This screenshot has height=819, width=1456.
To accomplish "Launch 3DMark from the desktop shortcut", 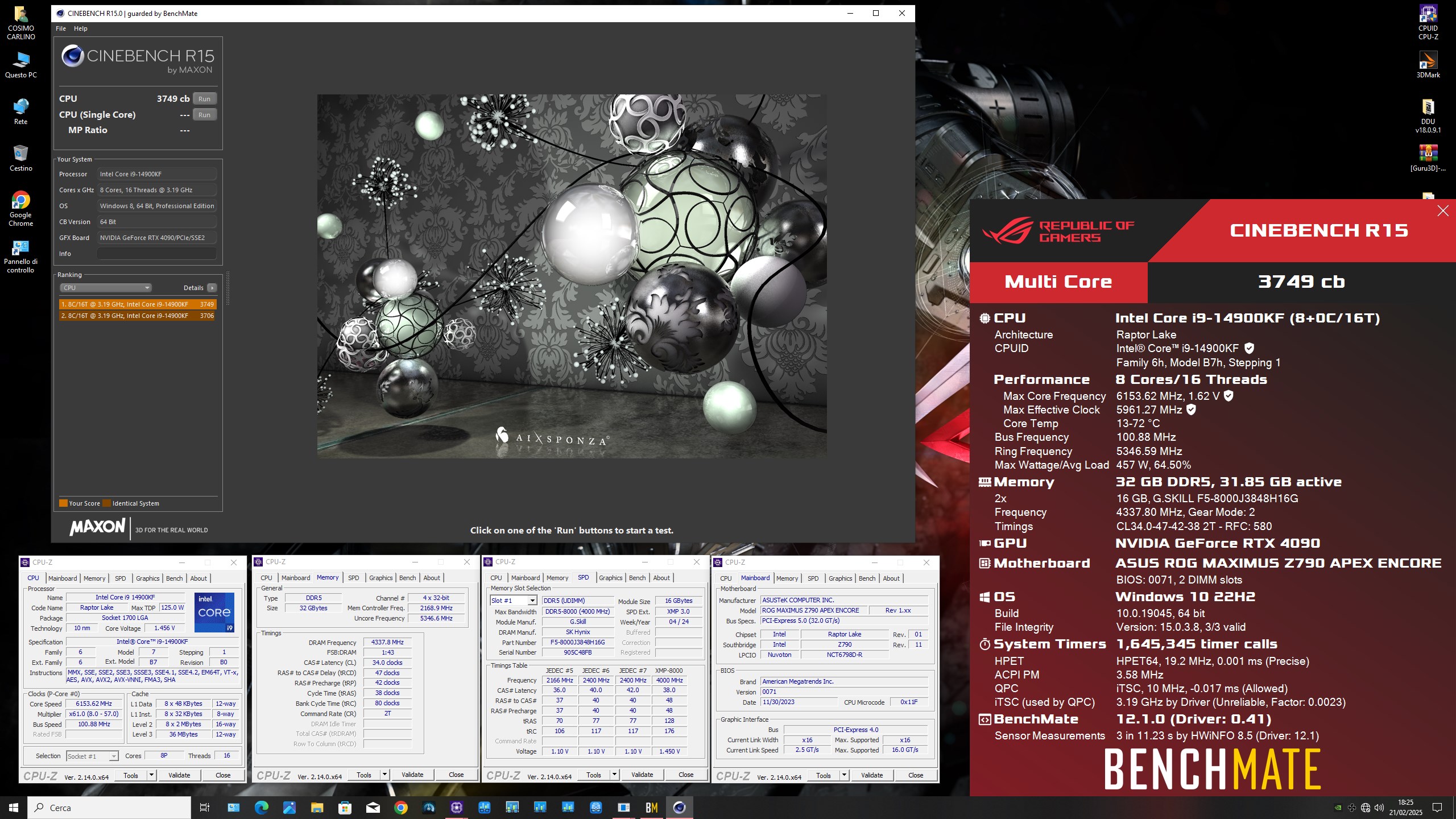I will (x=1428, y=65).
